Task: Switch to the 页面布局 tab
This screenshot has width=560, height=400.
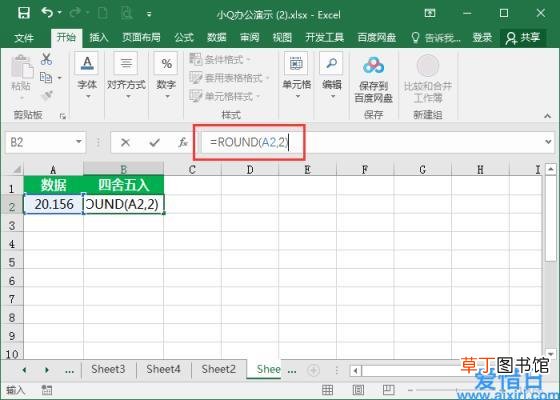Action: click(141, 38)
